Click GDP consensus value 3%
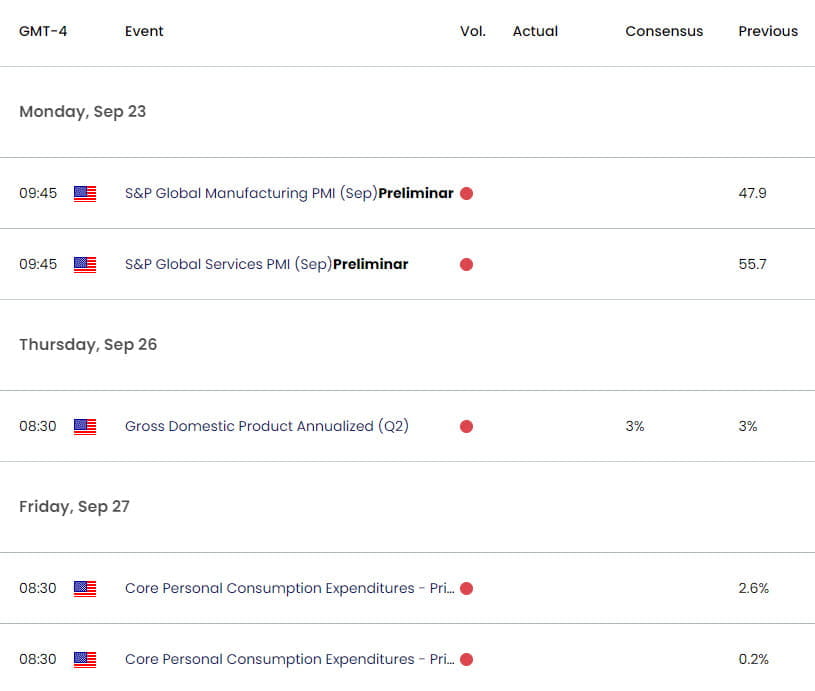 (635, 426)
